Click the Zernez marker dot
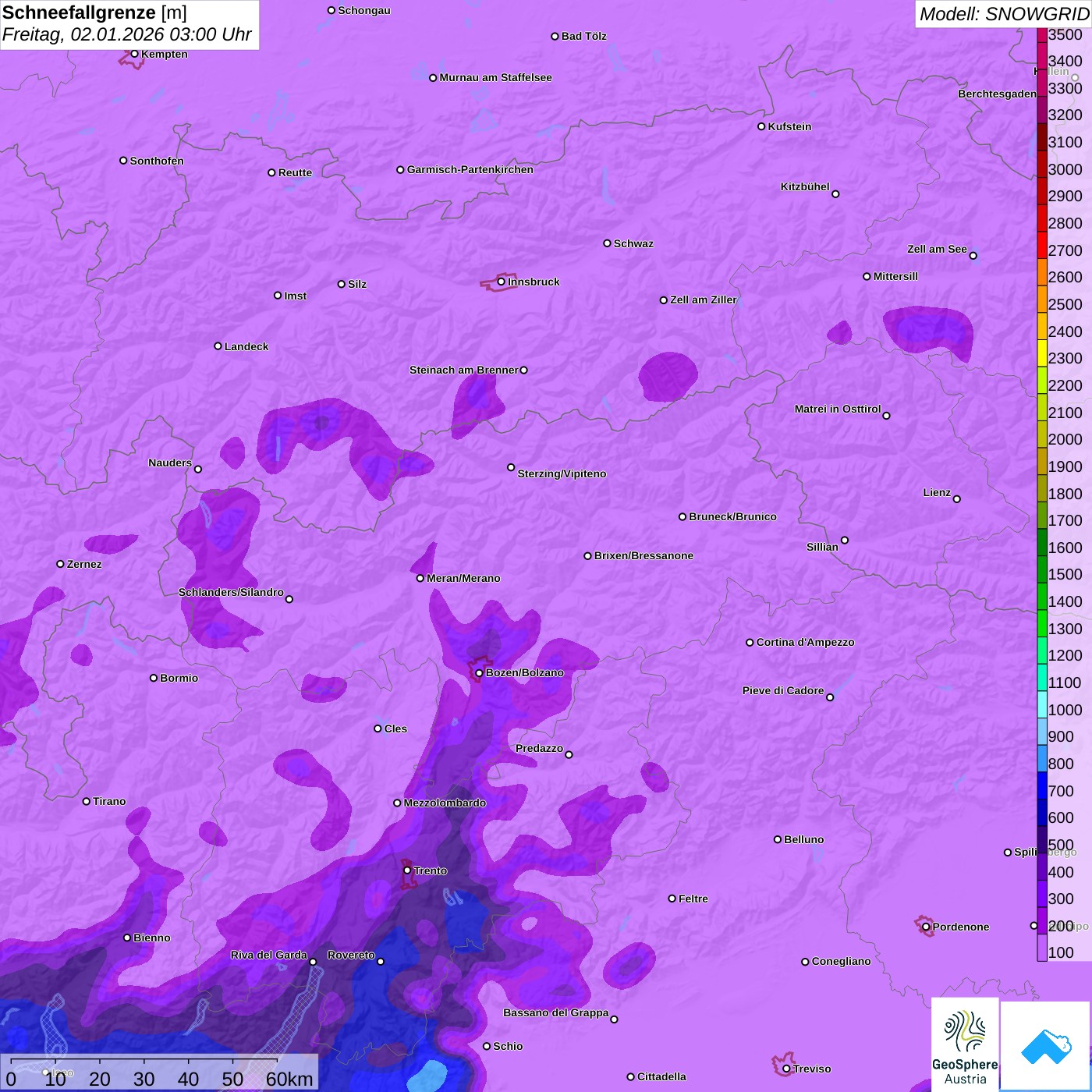Image resolution: width=1092 pixels, height=1092 pixels. [x=60, y=564]
